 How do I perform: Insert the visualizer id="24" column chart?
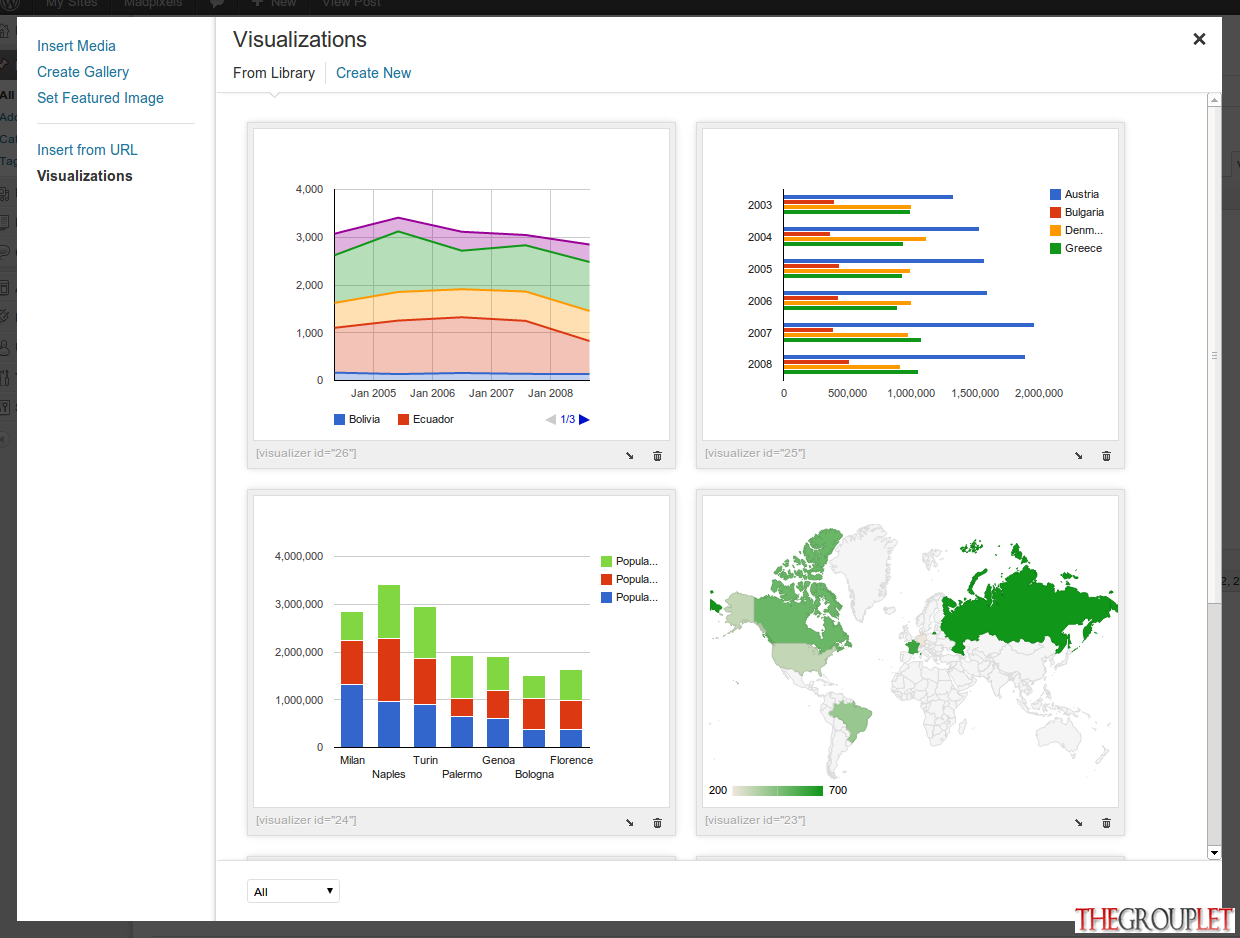pyautogui.click(x=630, y=823)
